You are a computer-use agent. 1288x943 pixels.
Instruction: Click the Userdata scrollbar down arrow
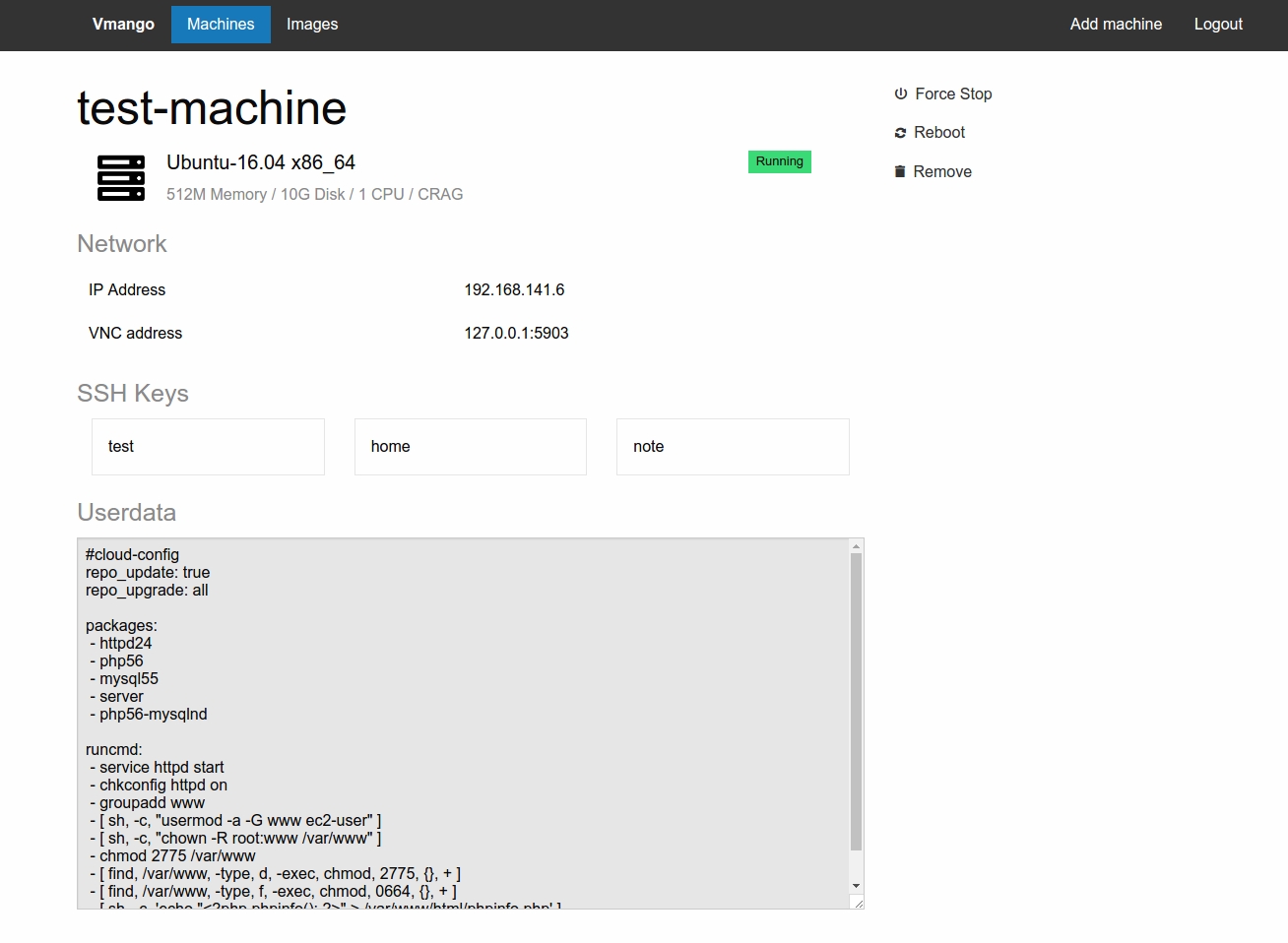(x=856, y=886)
